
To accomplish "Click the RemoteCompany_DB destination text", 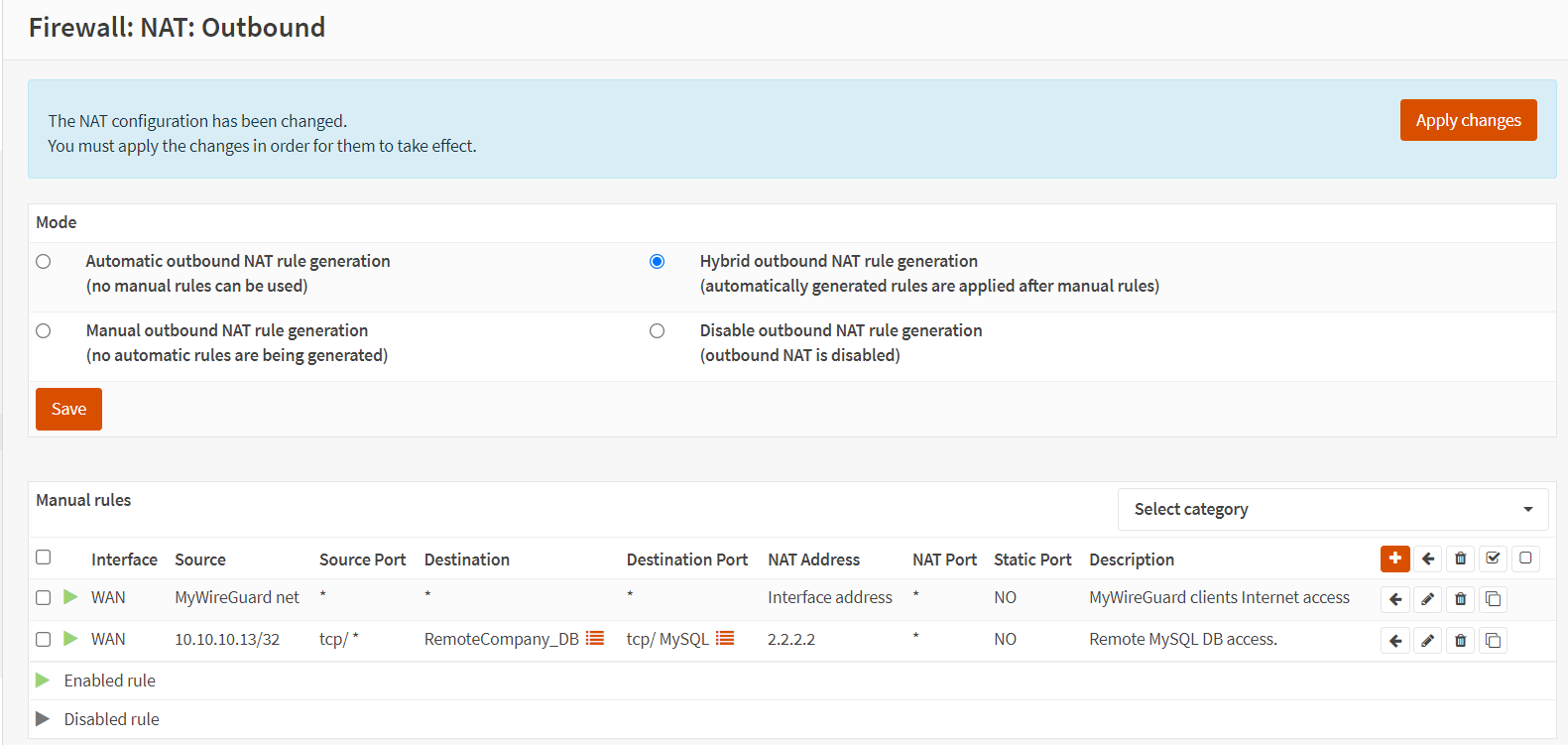I will point(501,639).
